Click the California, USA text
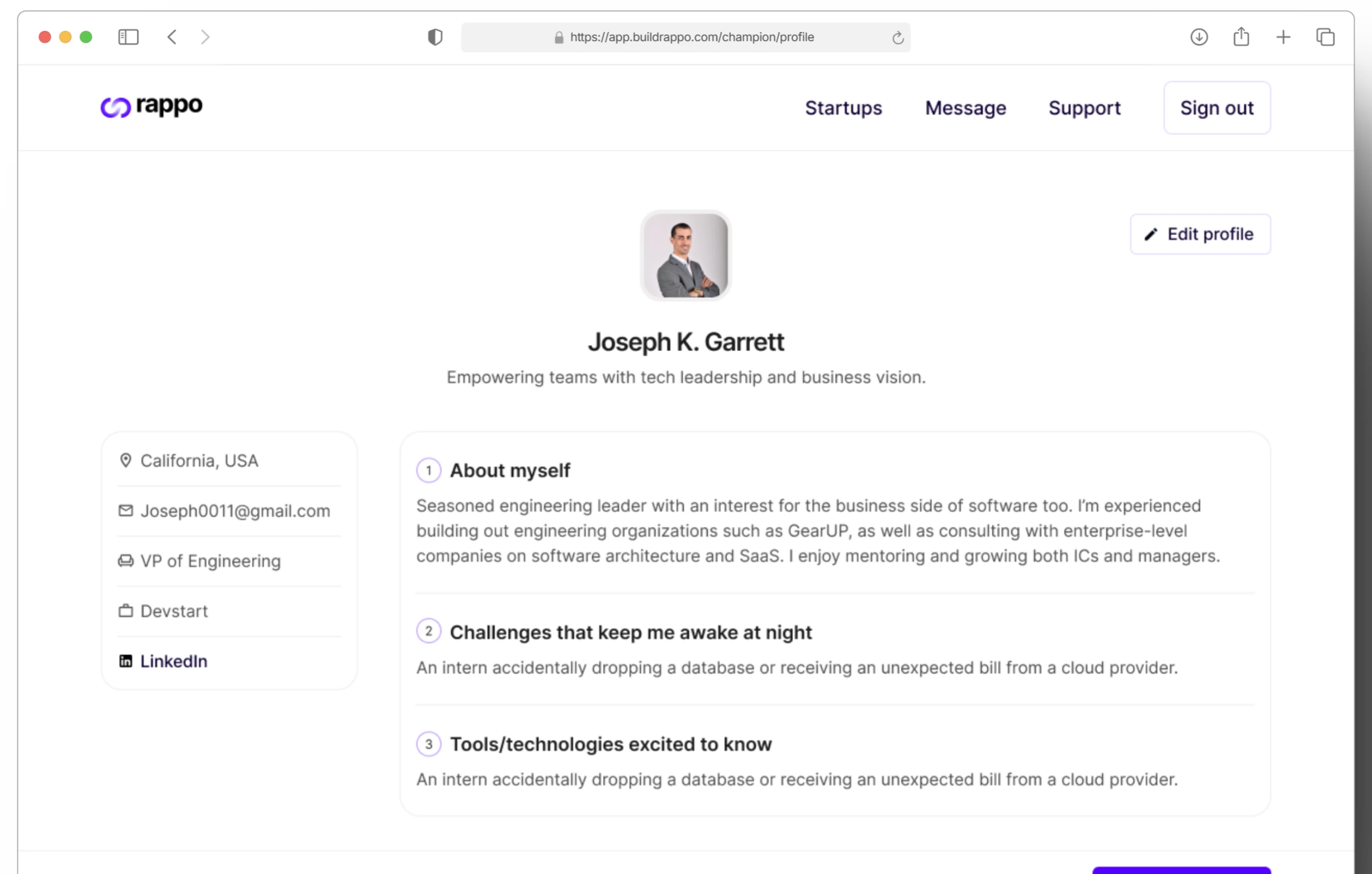Screen dimensions: 1372x874 [200, 461]
